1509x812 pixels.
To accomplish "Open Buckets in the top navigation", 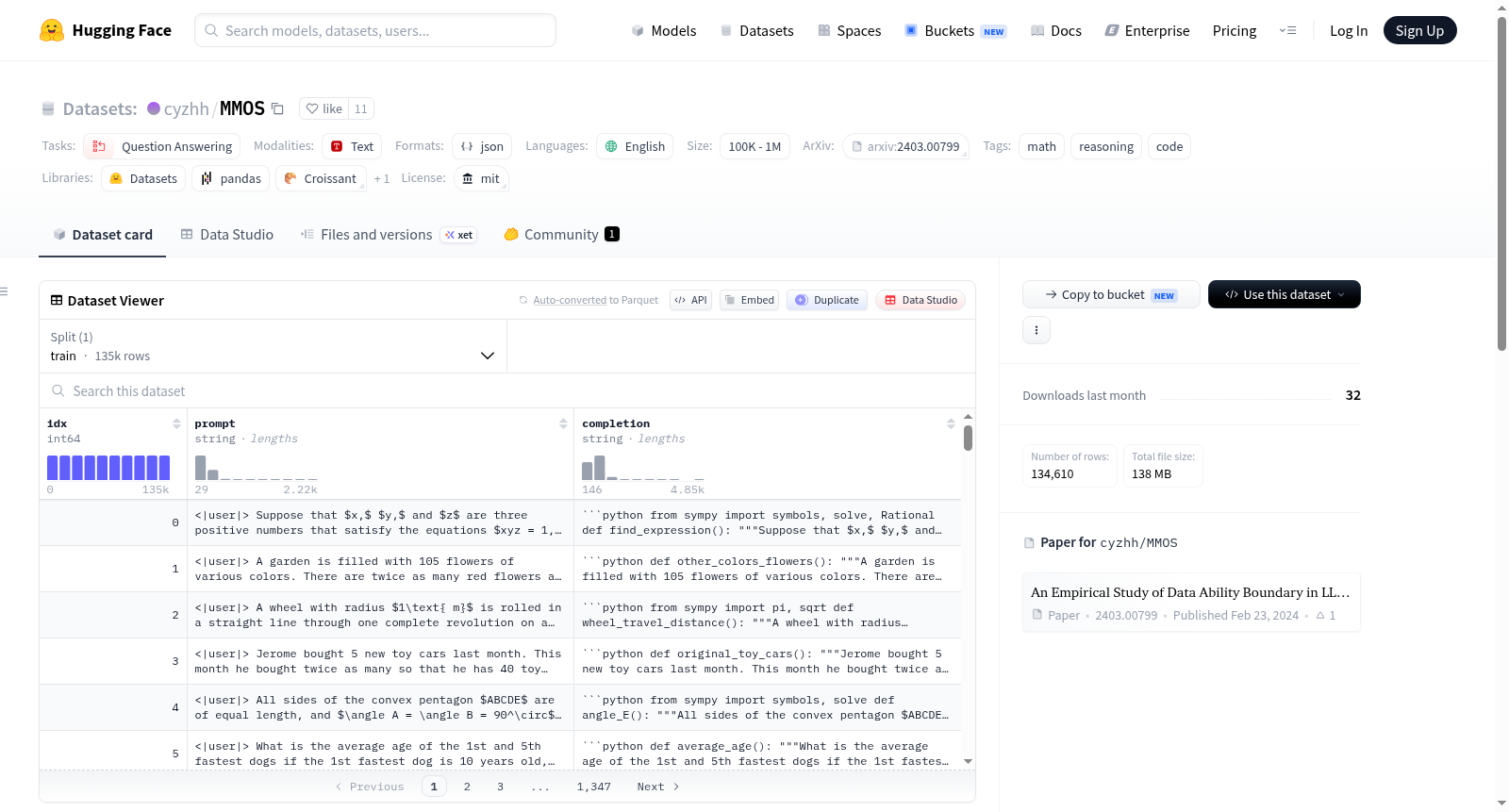I will [x=955, y=31].
